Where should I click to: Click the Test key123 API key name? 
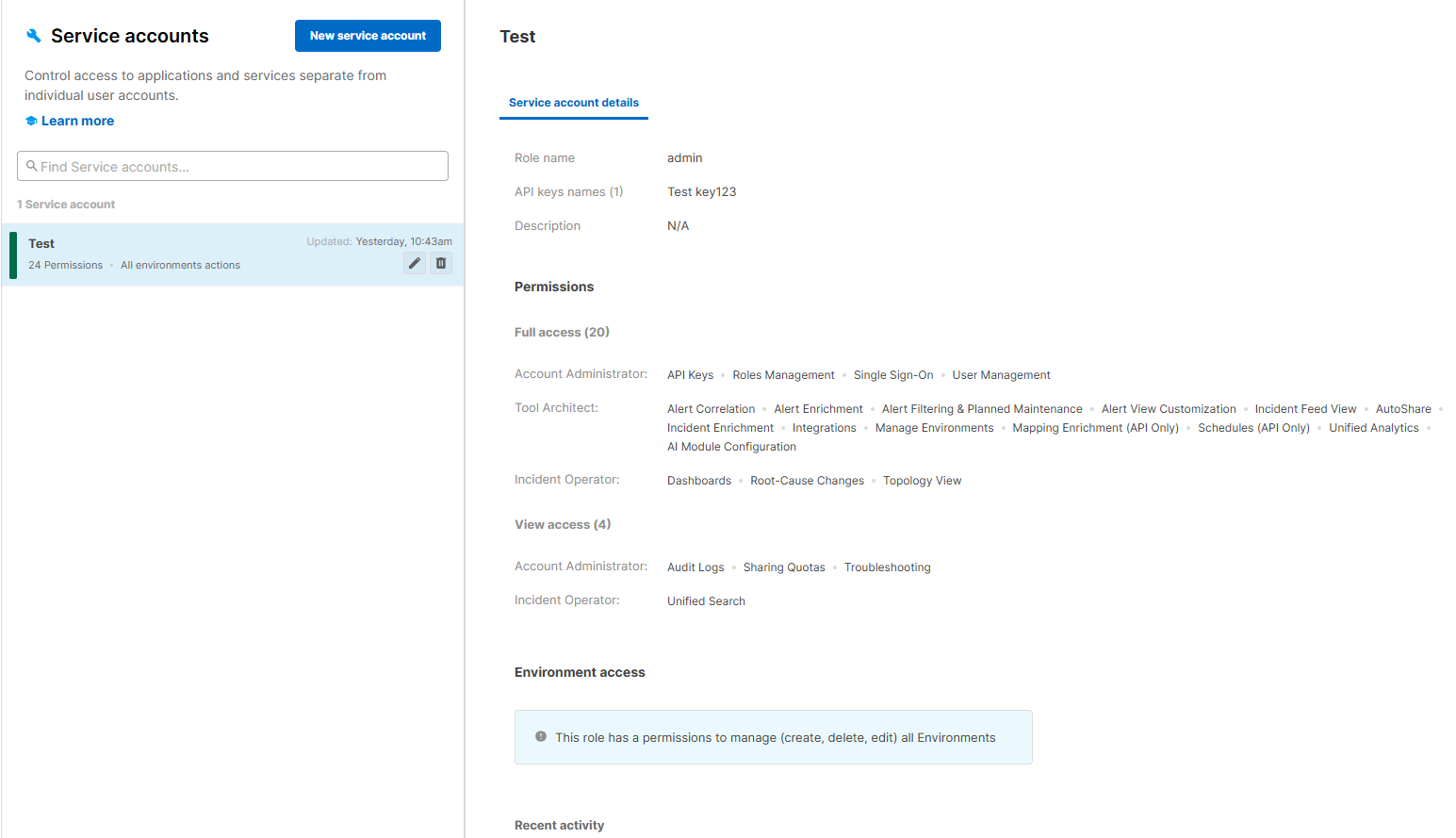coord(701,191)
